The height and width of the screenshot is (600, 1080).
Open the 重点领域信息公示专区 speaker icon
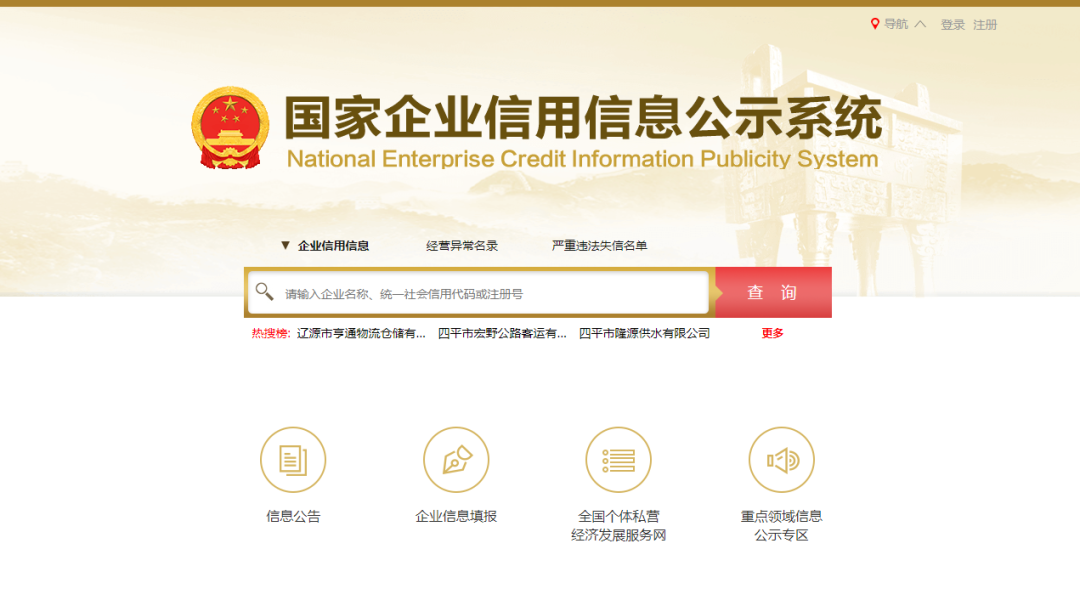click(781, 459)
